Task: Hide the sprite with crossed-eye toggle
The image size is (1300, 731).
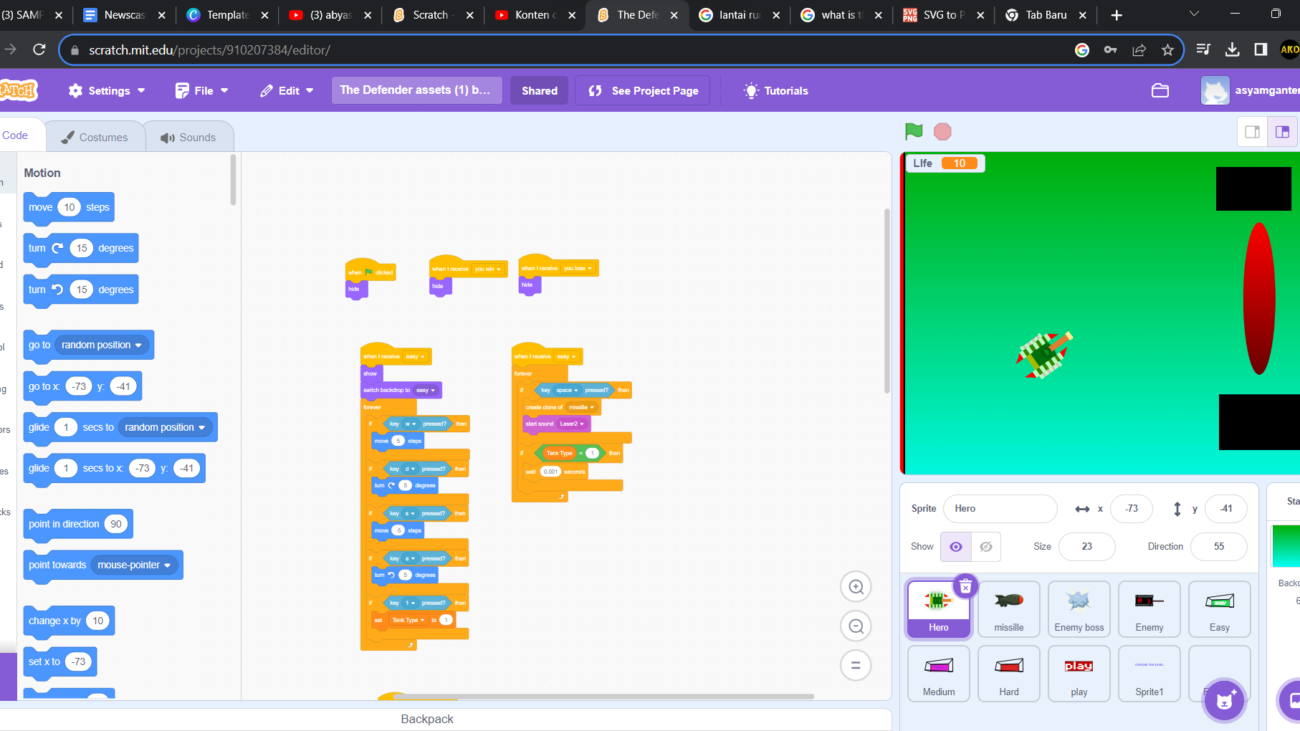Action: [986, 547]
